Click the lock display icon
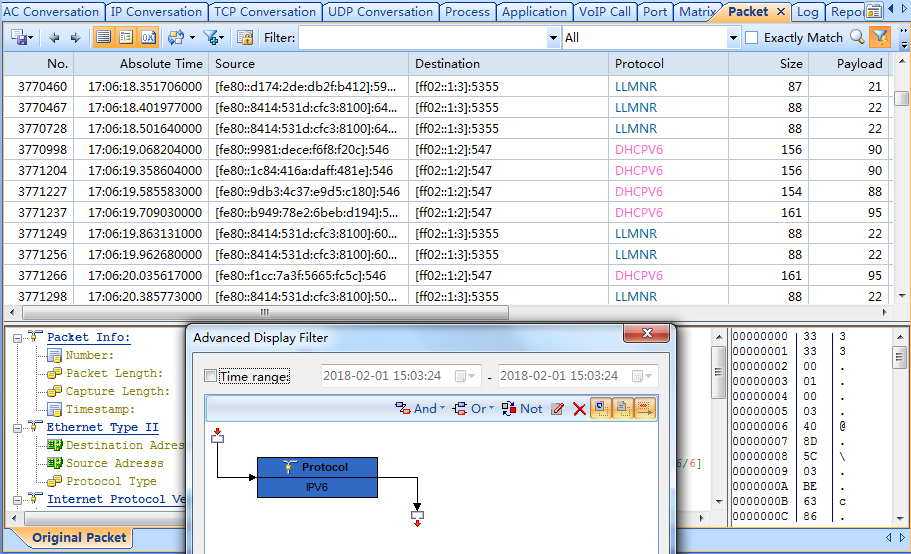The image size is (911, 554). click(245, 38)
